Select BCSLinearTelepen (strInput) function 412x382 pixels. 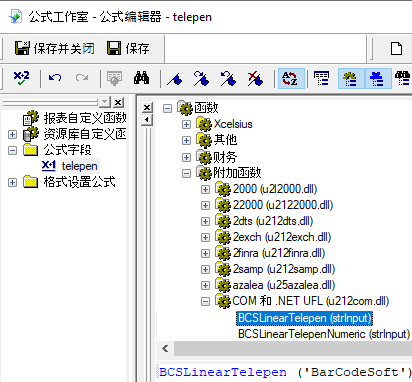tap(304, 318)
